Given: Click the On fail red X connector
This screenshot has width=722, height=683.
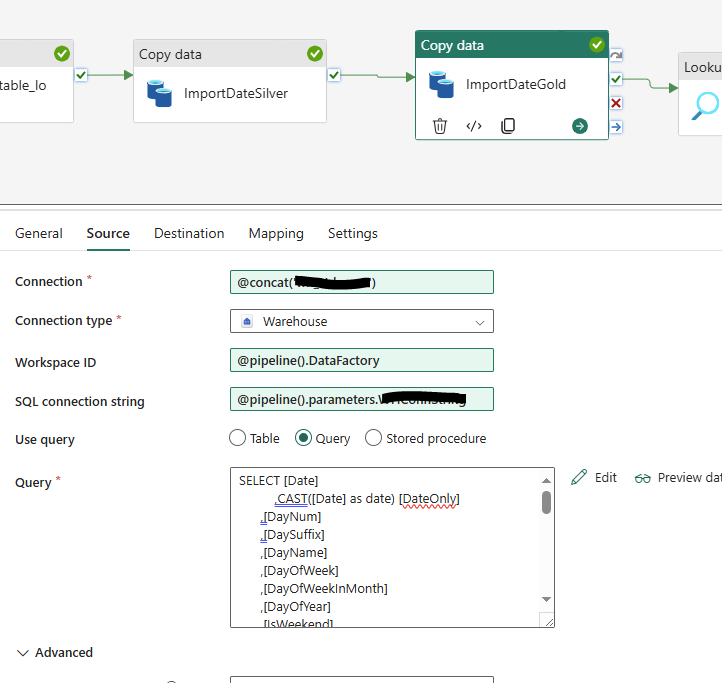Looking at the screenshot, I should click(x=616, y=103).
